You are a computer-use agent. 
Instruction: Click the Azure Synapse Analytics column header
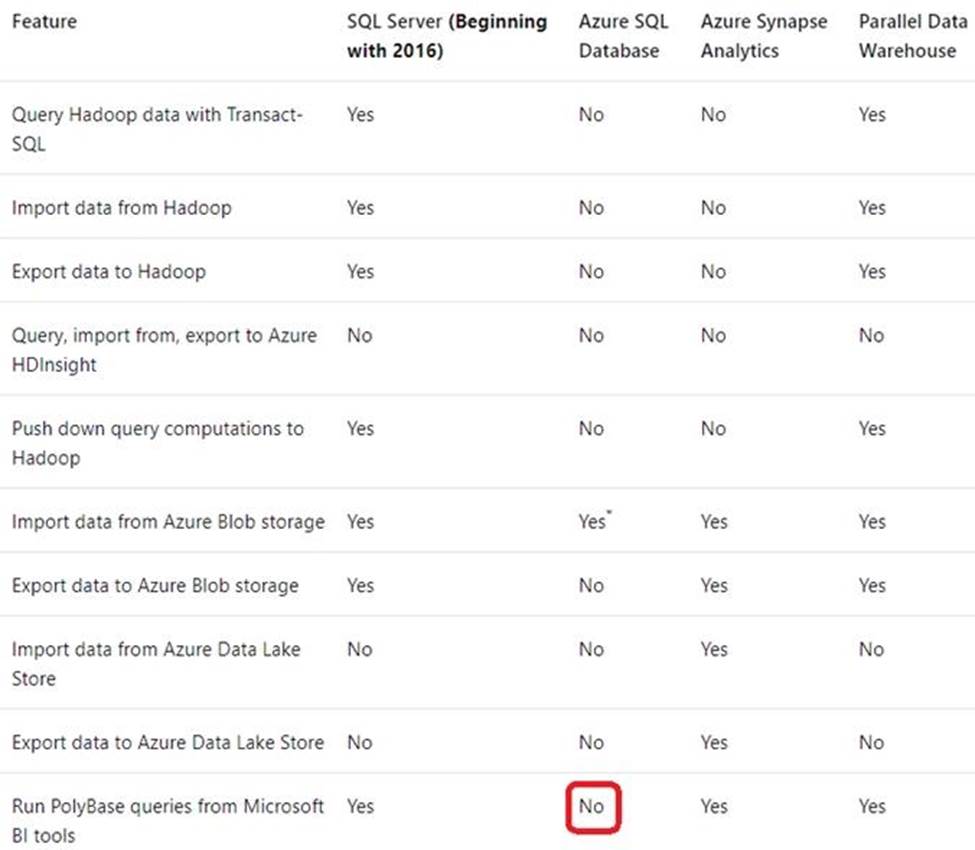[764, 36]
